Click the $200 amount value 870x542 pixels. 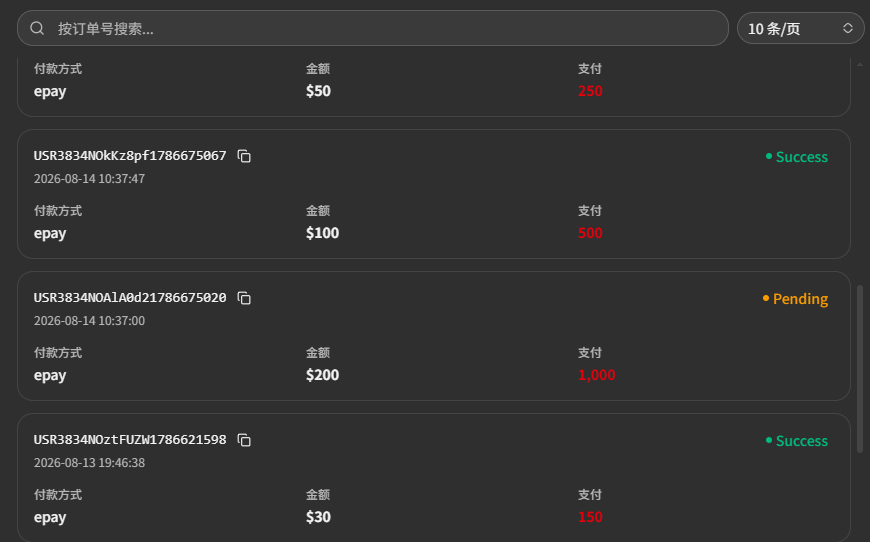coord(322,375)
